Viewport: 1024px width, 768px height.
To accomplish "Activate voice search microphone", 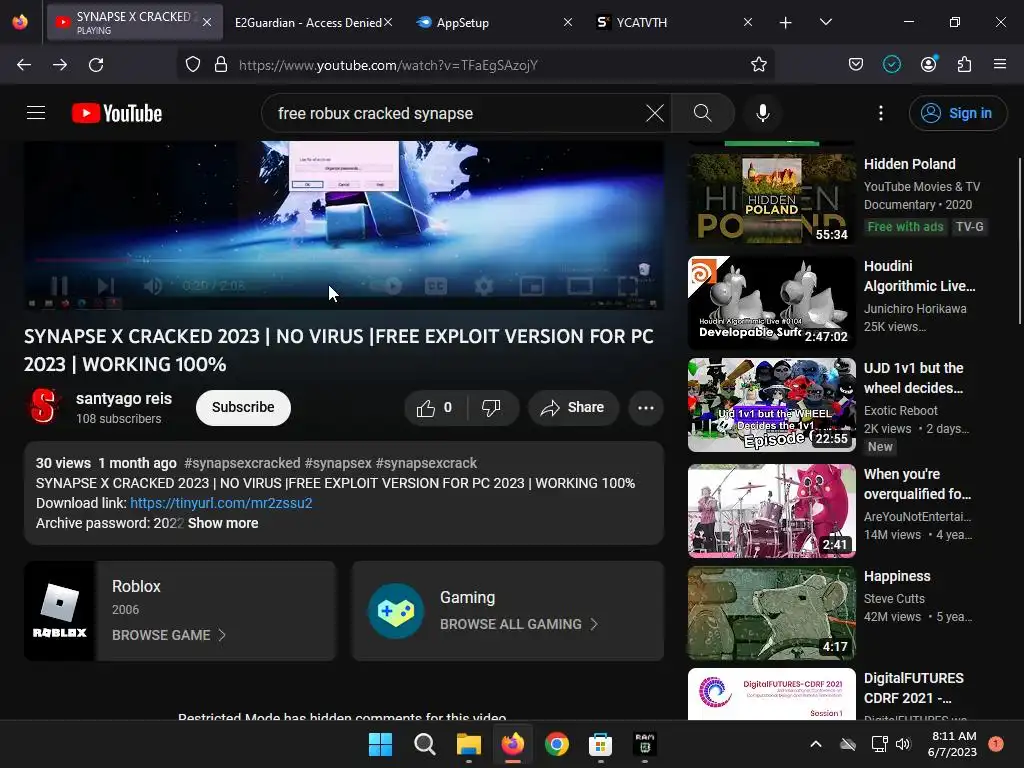I will (762, 113).
